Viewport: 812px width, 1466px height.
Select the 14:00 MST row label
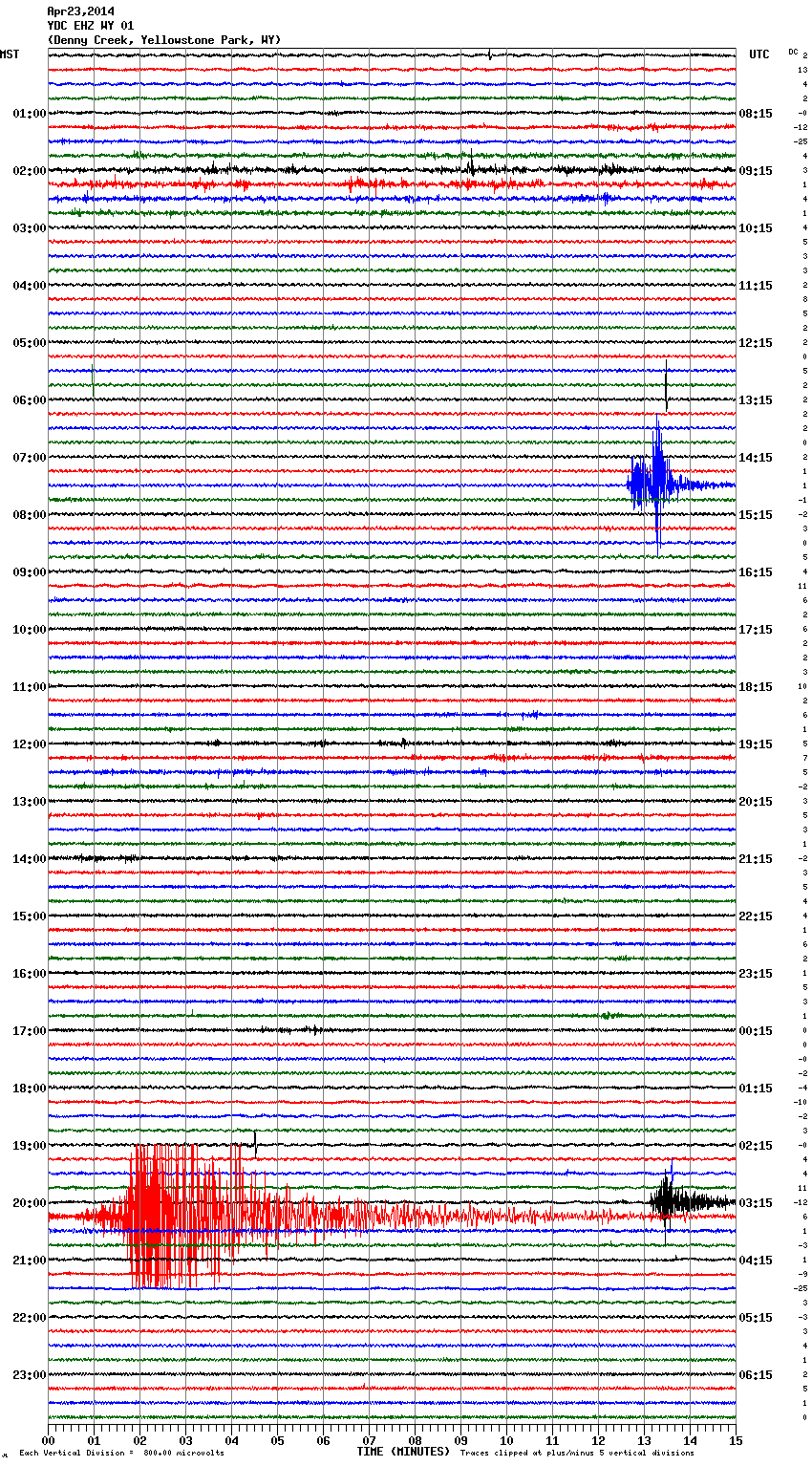30,859
